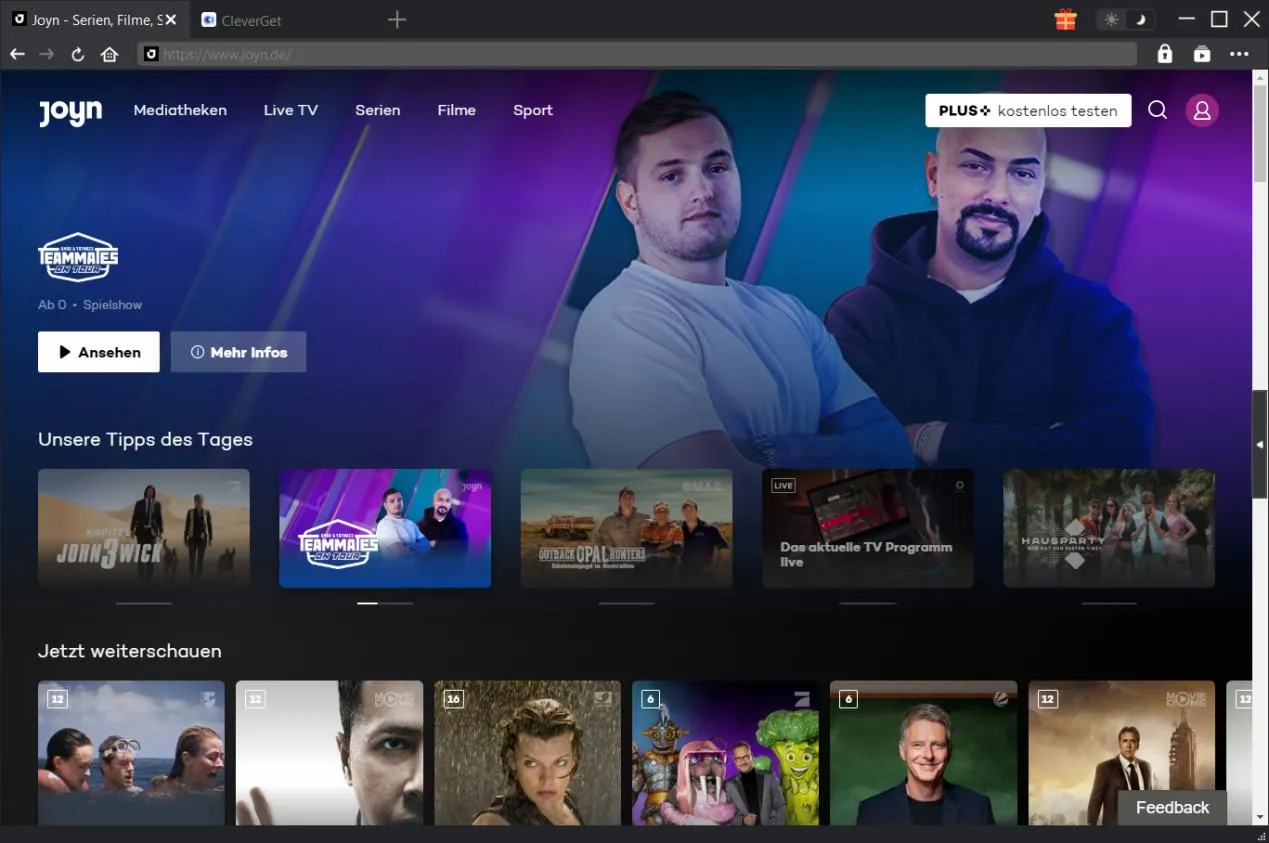Click the Mehr Infos button
The width and height of the screenshot is (1269, 843).
238,352
